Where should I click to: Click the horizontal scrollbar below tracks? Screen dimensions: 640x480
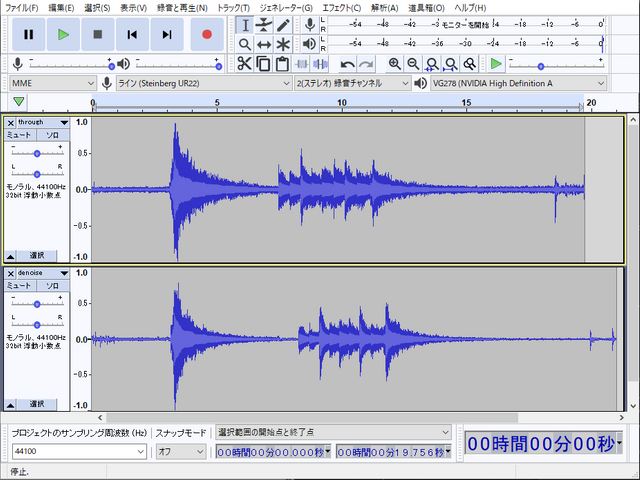pyautogui.click(x=312, y=418)
